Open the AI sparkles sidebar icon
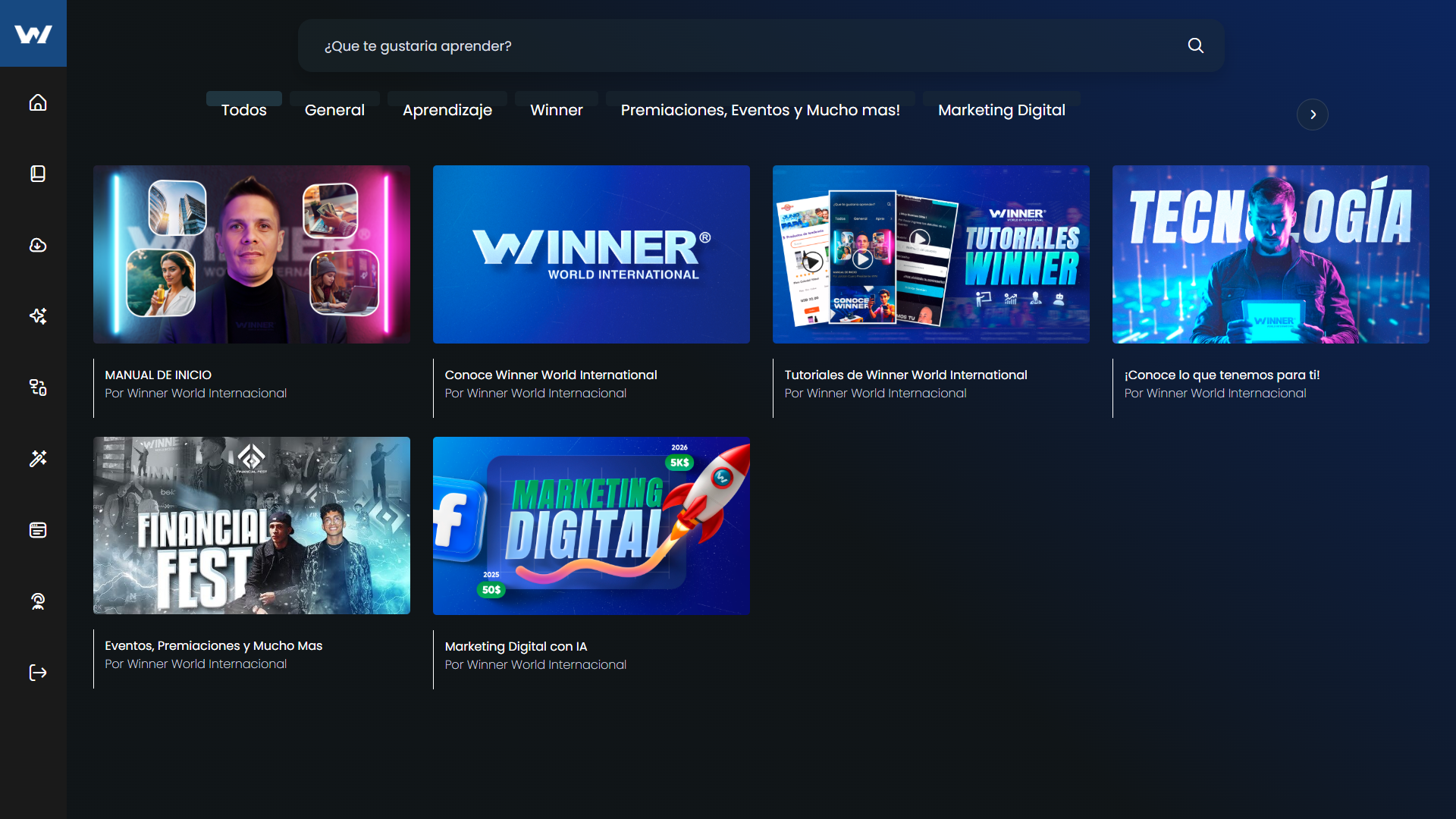1456x819 pixels. pos(38,316)
